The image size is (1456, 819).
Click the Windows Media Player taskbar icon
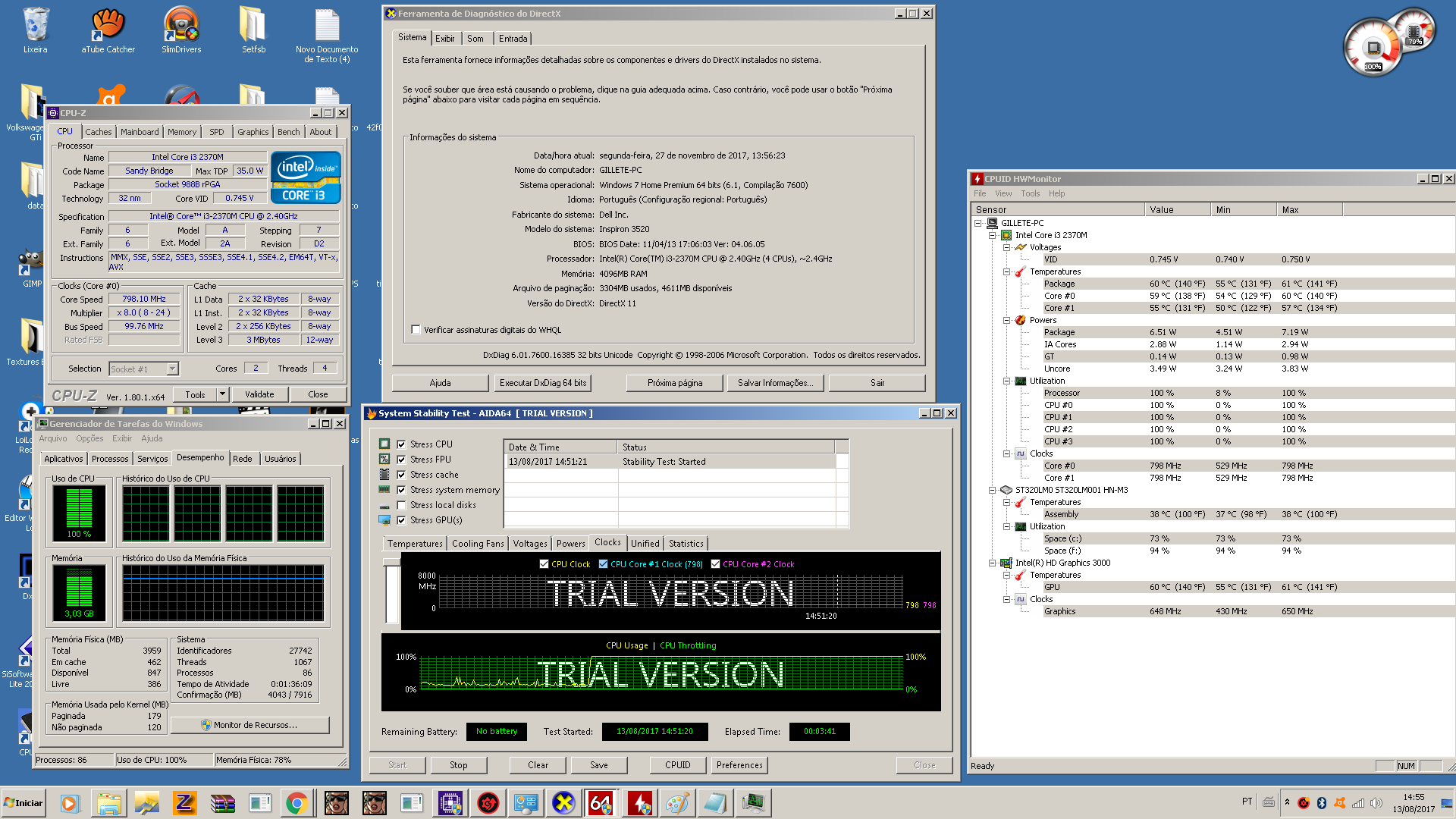[x=70, y=803]
